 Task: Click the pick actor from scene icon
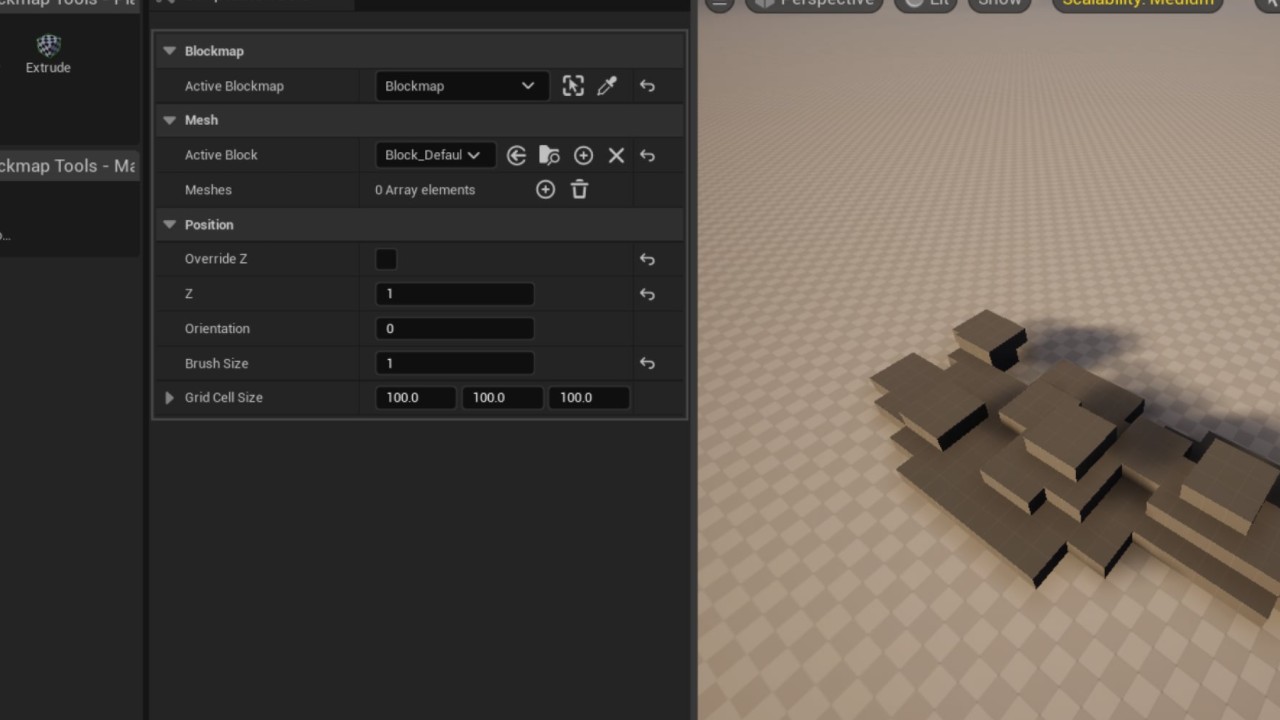(x=573, y=86)
